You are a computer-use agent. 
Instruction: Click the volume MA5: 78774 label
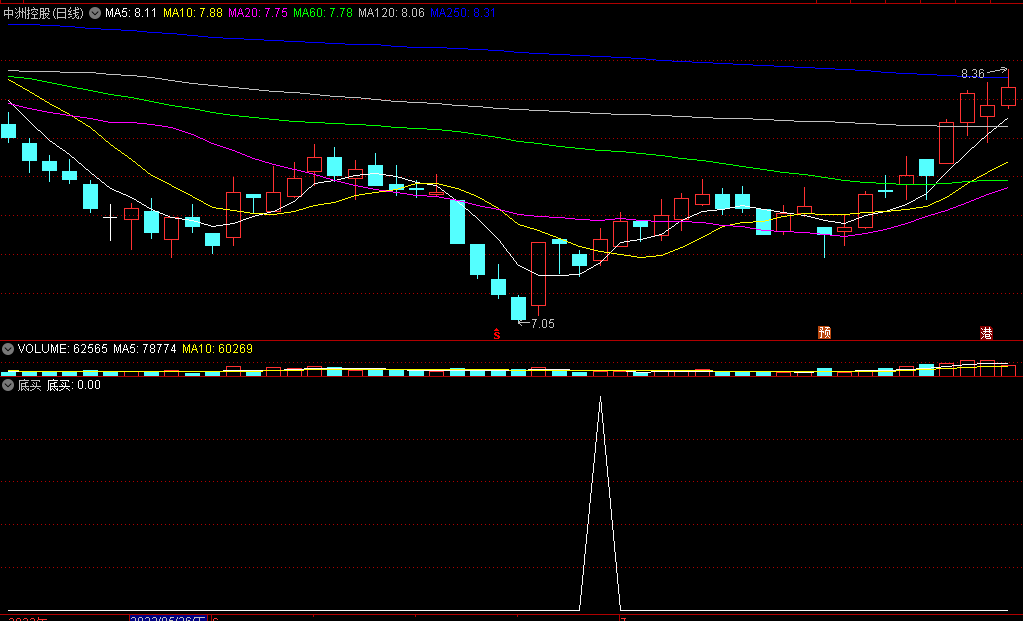[145, 349]
